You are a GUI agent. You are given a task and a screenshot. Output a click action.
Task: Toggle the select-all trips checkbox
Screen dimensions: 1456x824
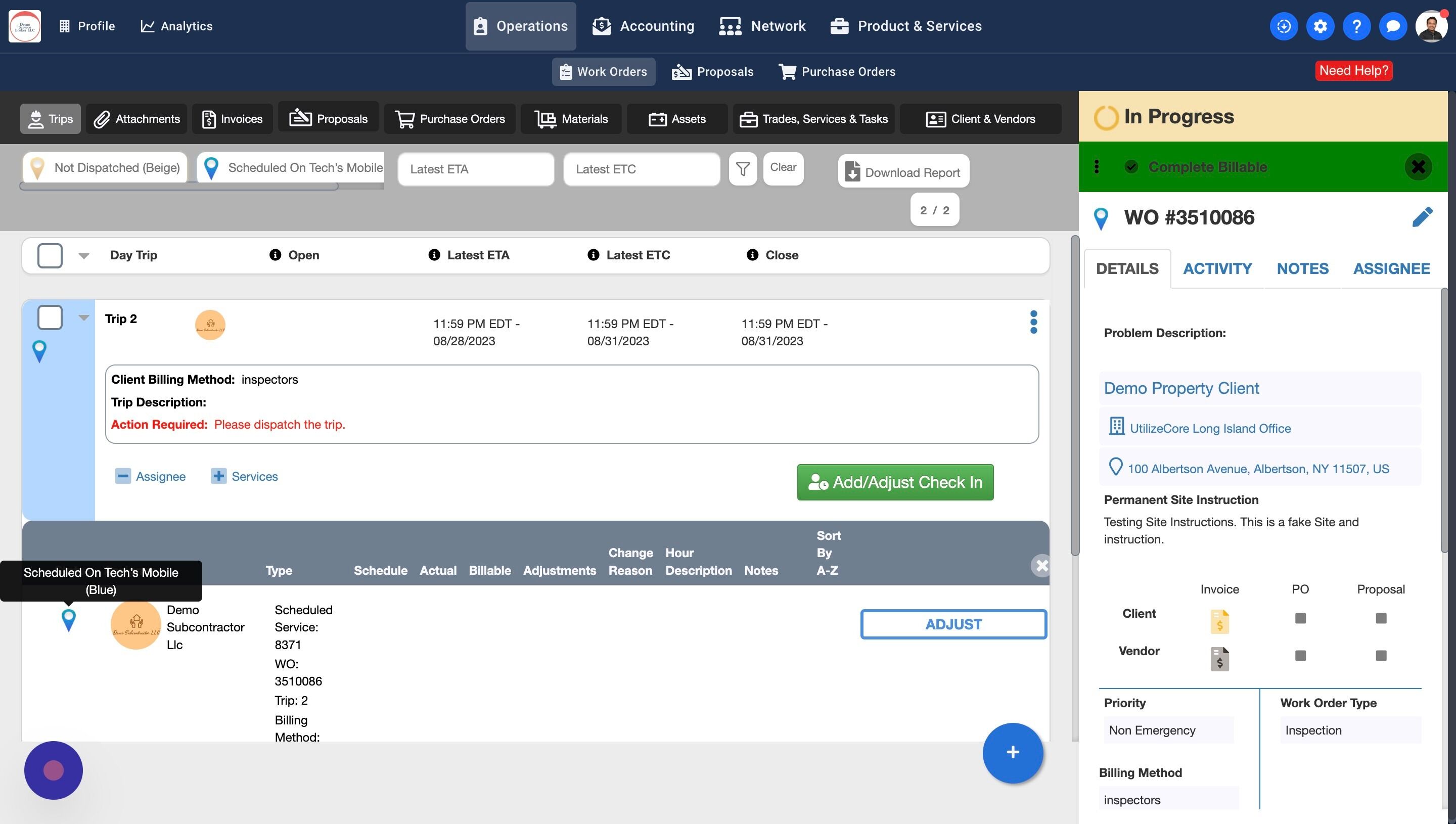[50, 255]
